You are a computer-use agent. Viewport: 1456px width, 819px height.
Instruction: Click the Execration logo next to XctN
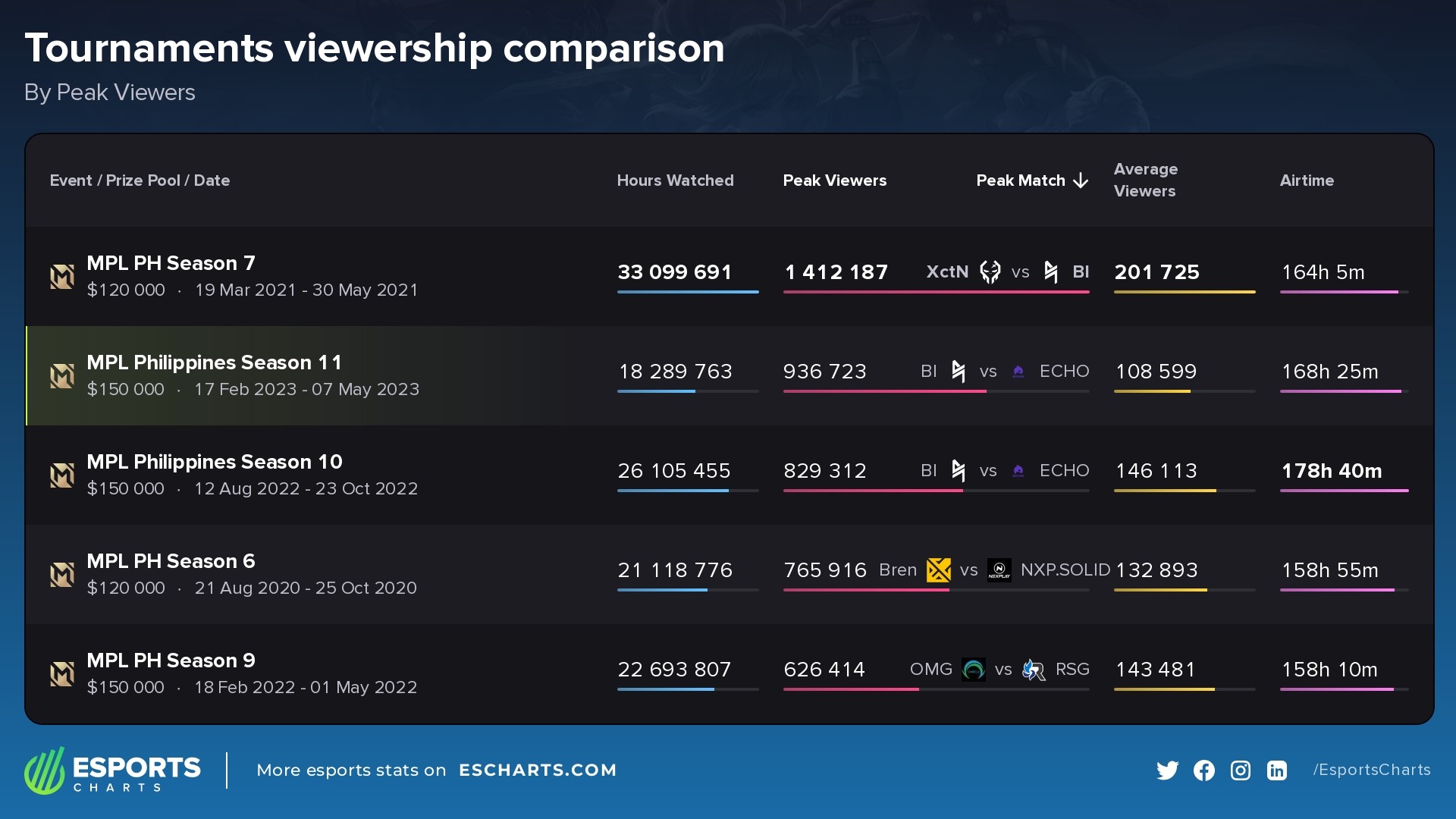pos(990,272)
